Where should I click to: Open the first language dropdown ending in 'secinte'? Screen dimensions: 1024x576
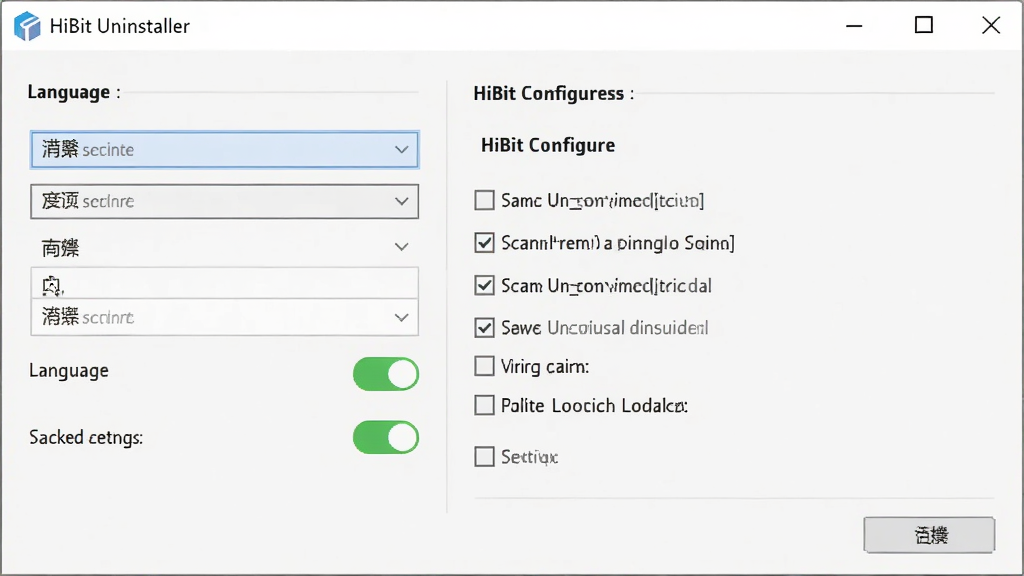[x=224, y=150]
